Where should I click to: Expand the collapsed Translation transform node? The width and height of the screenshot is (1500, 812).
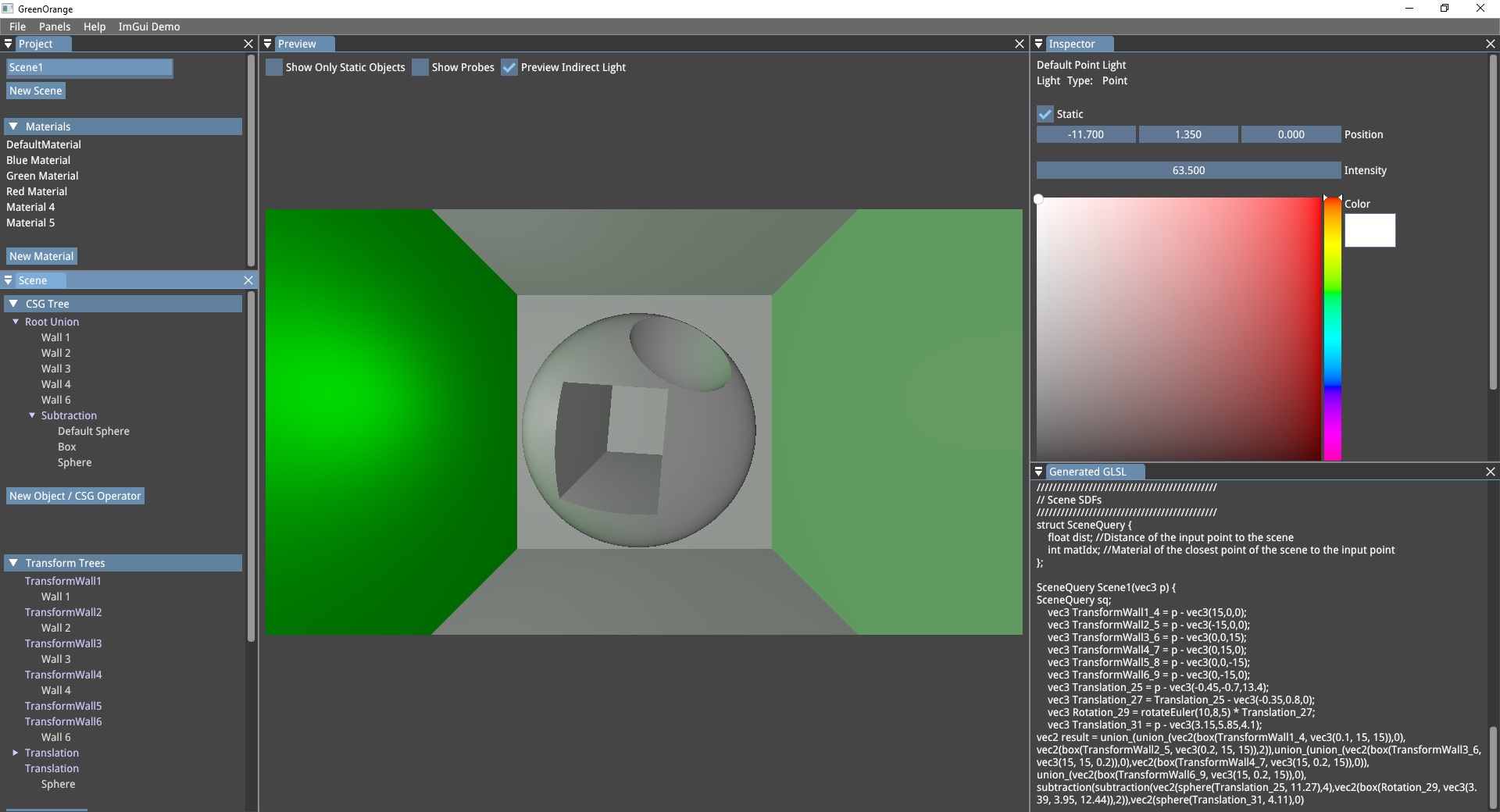pyautogui.click(x=15, y=753)
